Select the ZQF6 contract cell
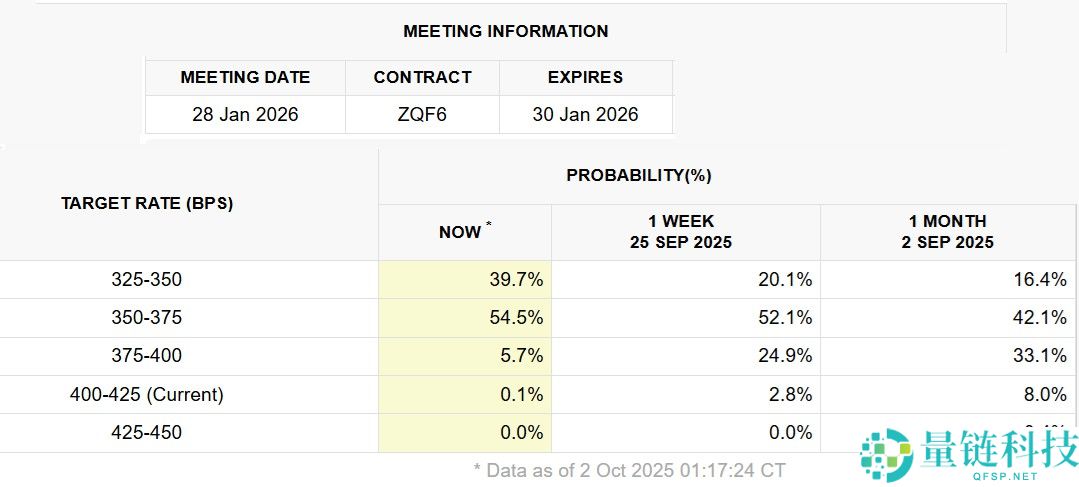 click(422, 114)
